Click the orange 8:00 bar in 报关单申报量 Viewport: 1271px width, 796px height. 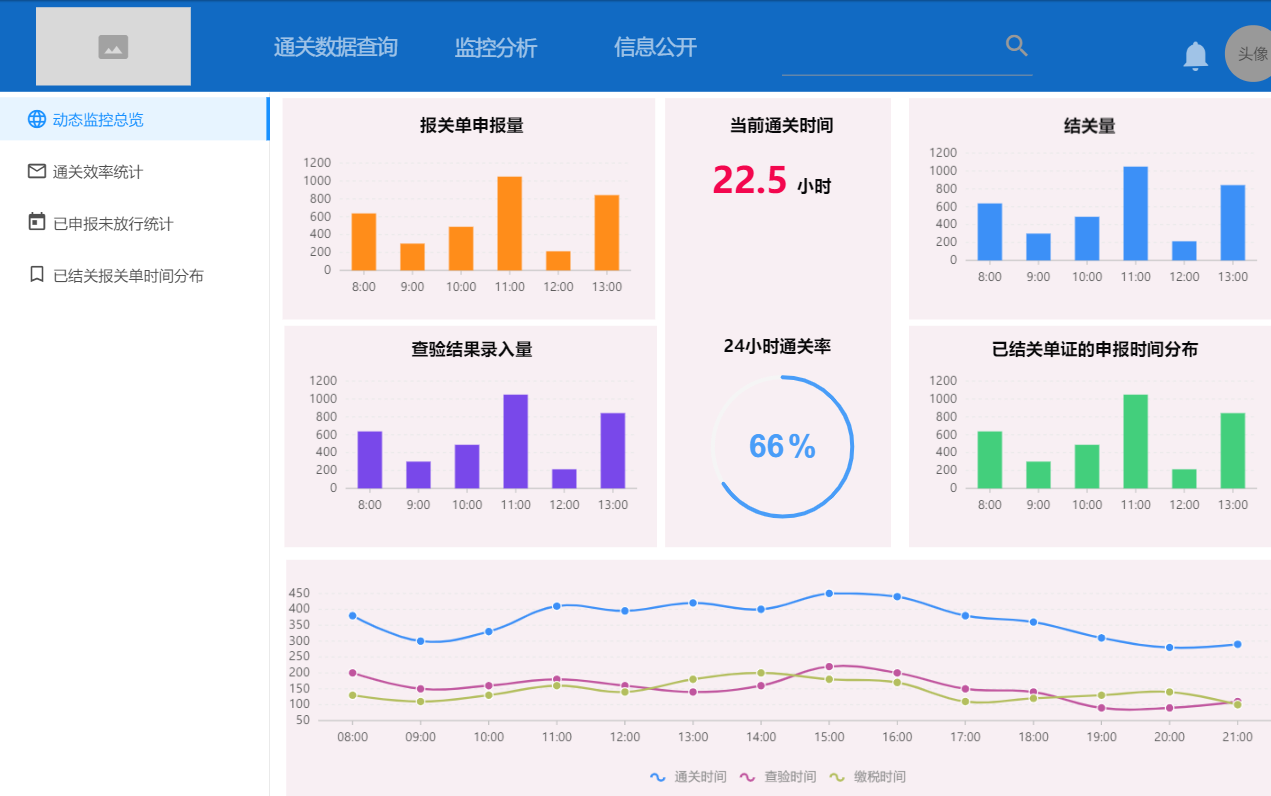pyautogui.click(x=364, y=241)
